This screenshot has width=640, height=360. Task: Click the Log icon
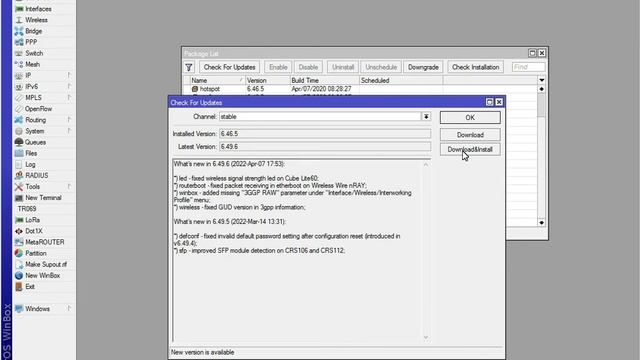pyautogui.click(x=19, y=164)
